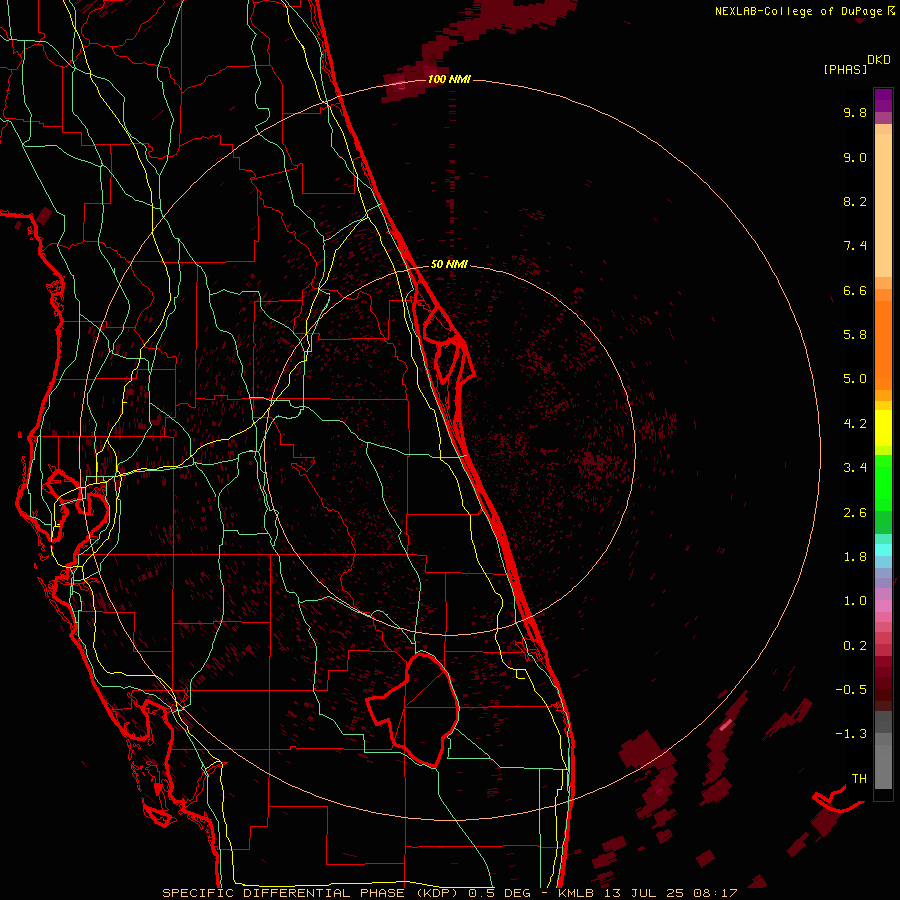
Task: Select the 2.6 scale value
Action: [855, 513]
